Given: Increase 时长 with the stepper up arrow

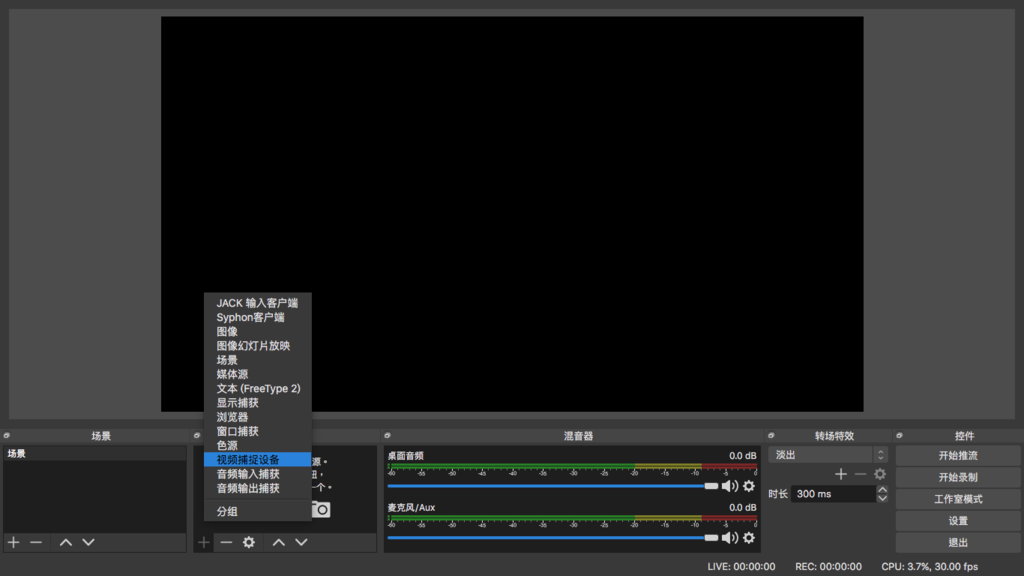Looking at the screenshot, I should (882, 489).
